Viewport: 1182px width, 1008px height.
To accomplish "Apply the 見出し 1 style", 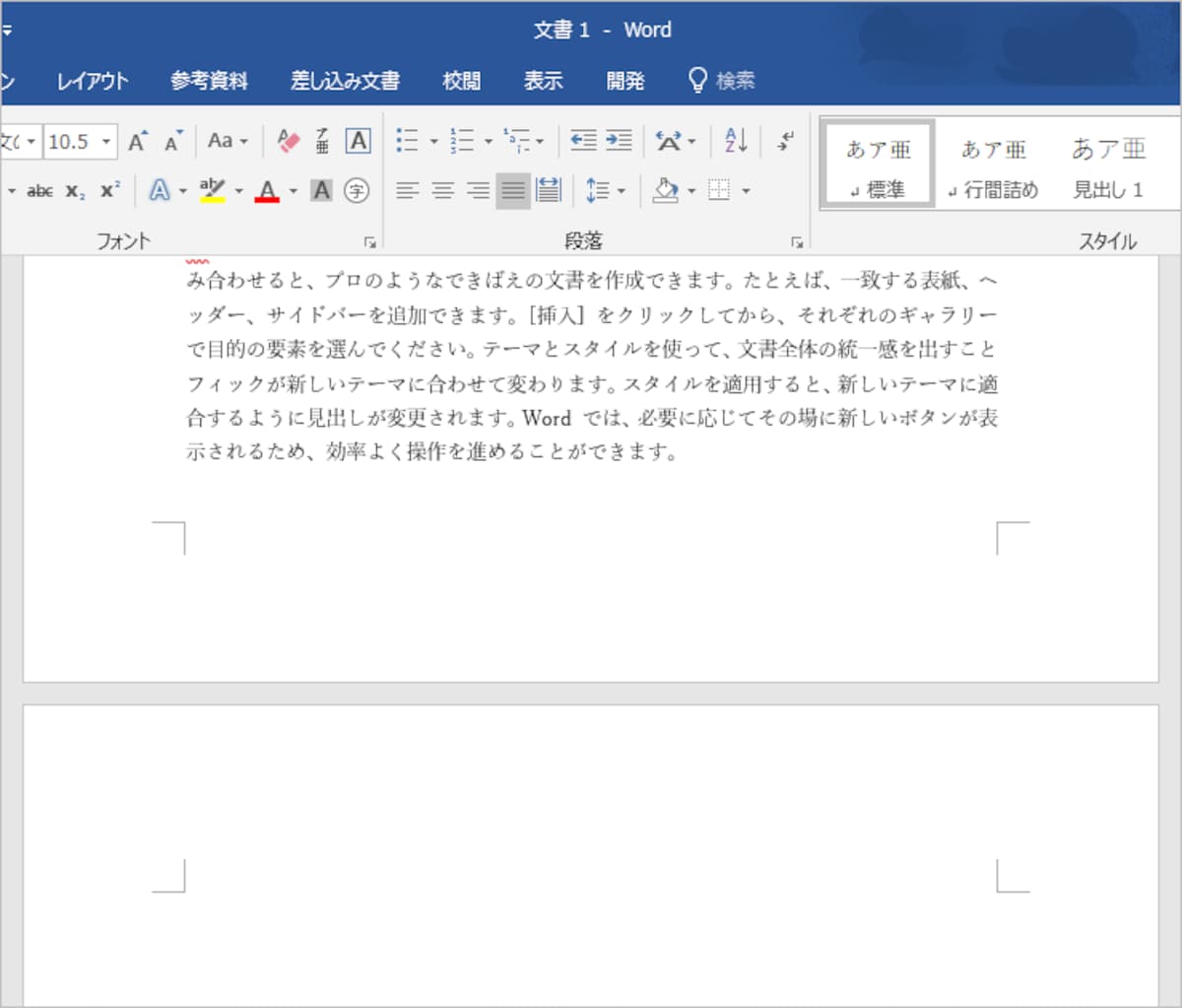I will tap(1108, 164).
